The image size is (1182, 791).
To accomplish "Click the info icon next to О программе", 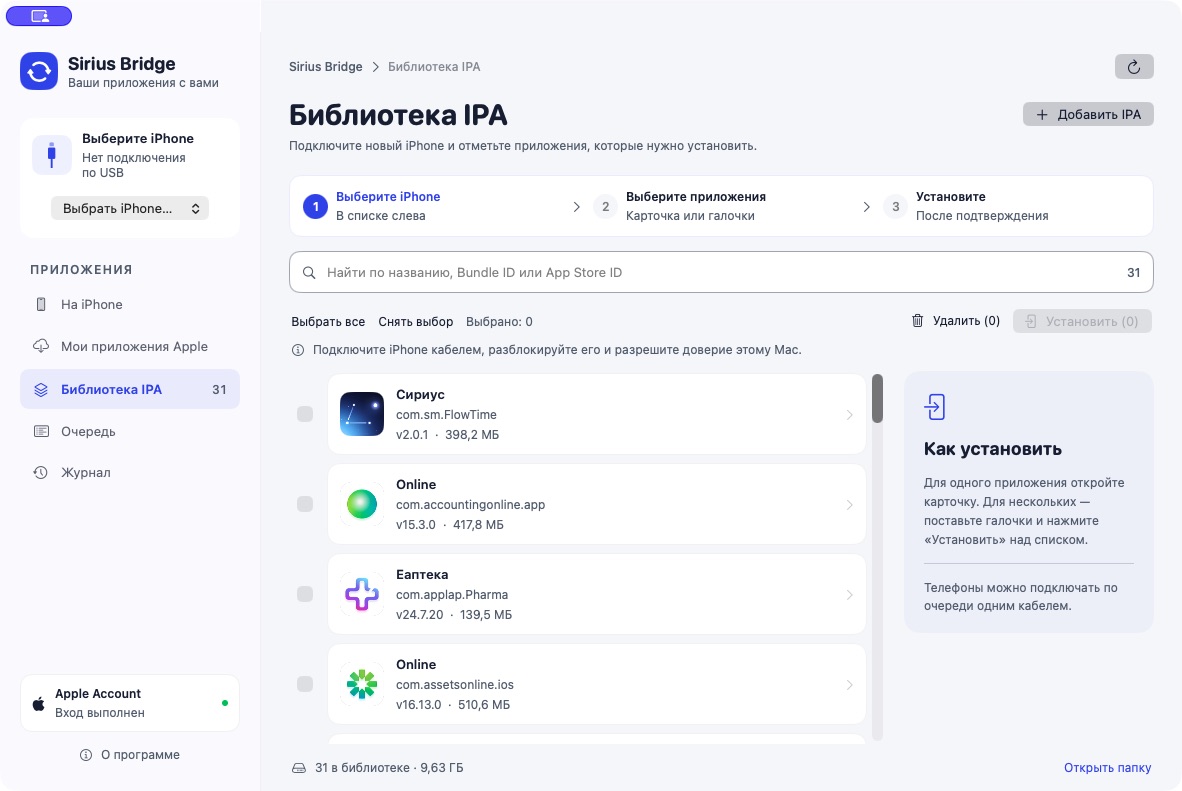I will [x=86, y=755].
